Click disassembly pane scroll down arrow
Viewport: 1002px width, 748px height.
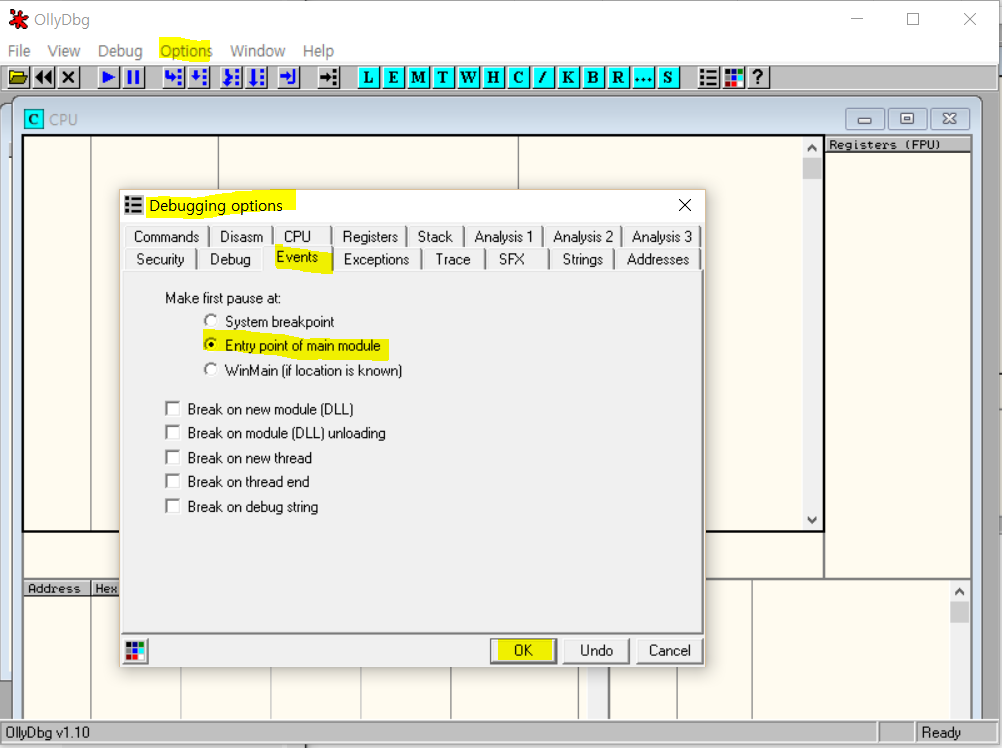[812, 520]
